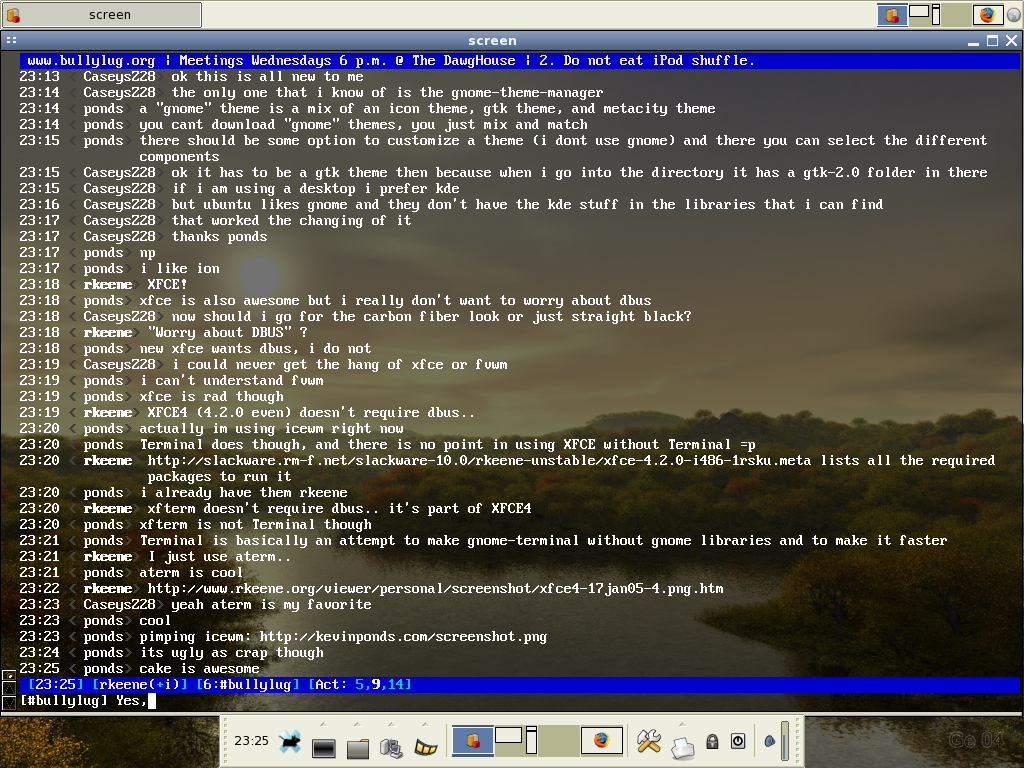Expand the arrow above the terminal launcher

(x=323, y=724)
